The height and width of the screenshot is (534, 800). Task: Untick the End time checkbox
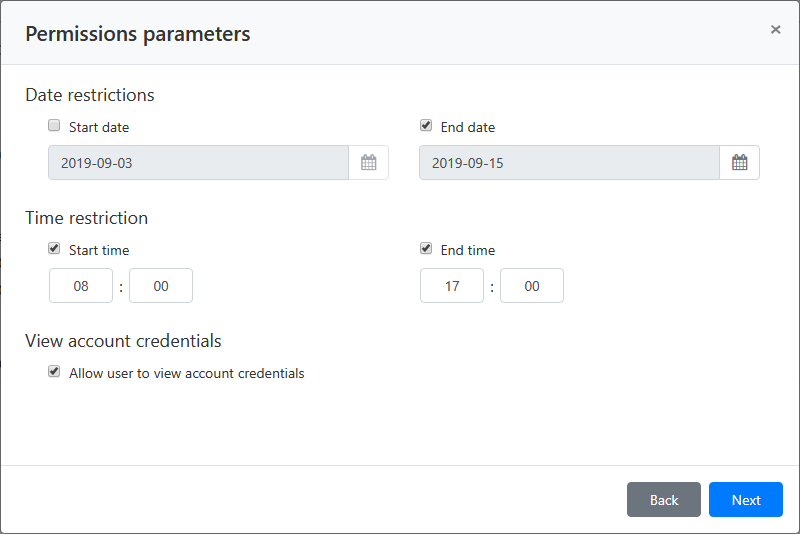click(x=426, y=249)
